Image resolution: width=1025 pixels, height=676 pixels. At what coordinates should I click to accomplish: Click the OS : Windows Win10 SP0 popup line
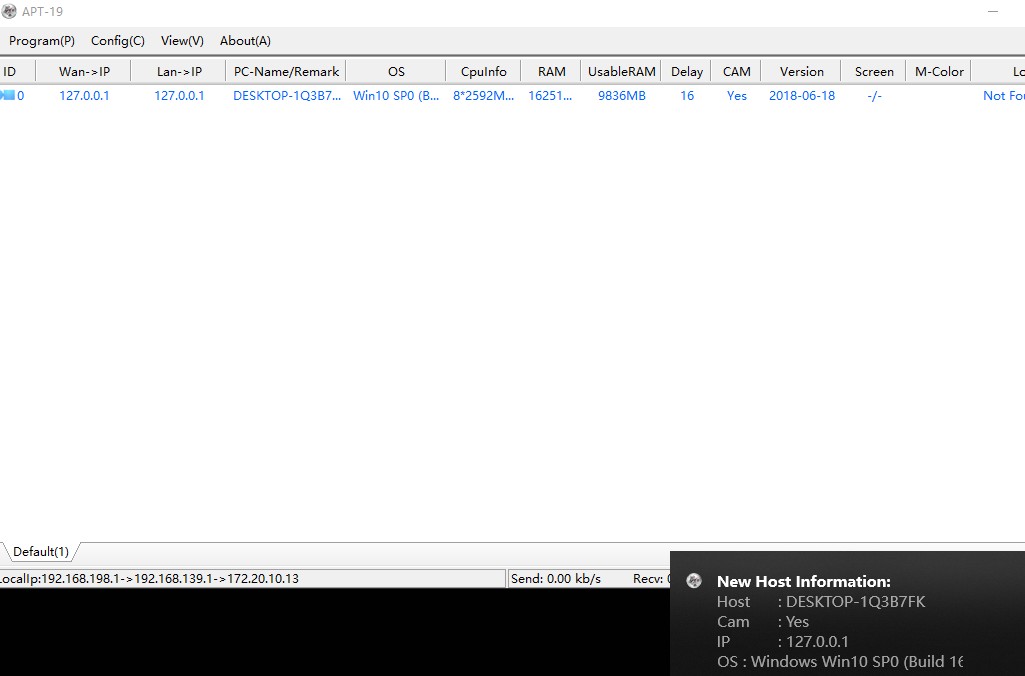tap(840, 662)
